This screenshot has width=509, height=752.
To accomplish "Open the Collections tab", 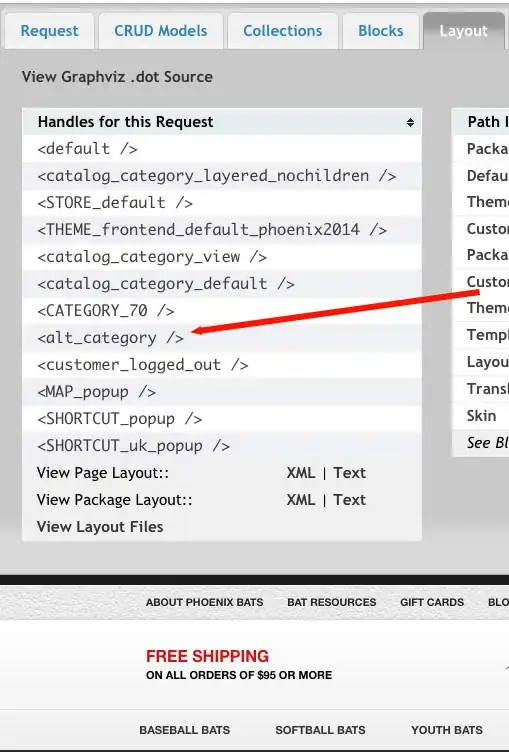I will click(x=283, y=31).
